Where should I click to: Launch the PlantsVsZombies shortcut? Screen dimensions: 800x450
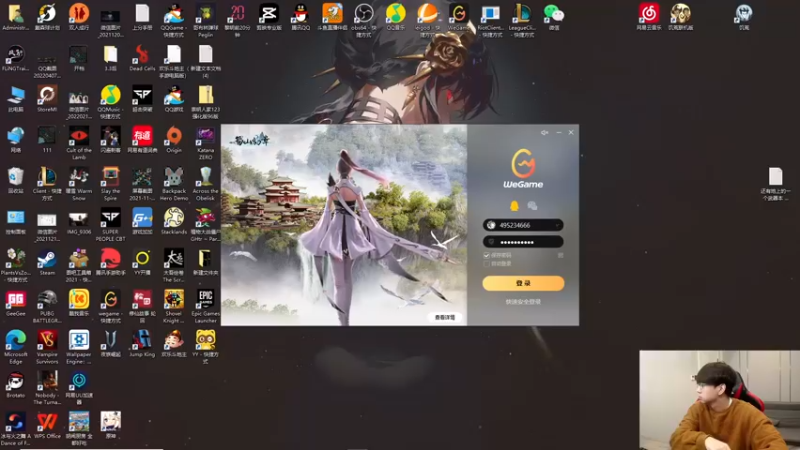(15, 265)
